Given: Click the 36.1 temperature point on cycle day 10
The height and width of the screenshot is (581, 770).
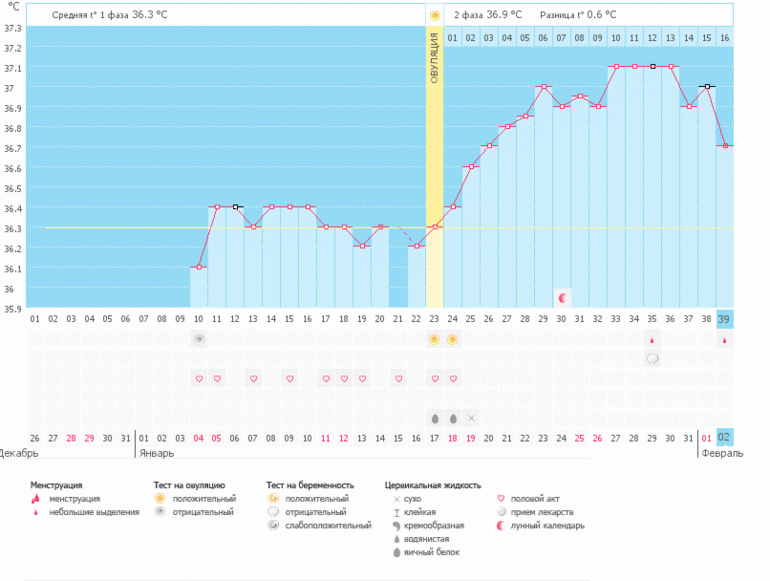Looking at the screenshot, I should (199, 267).
